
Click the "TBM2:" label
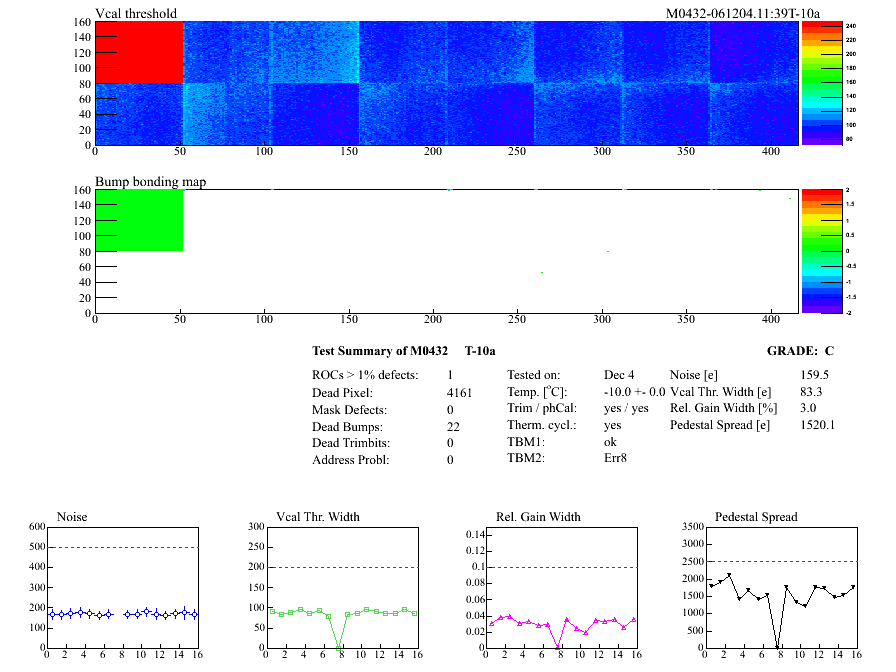tap(526, 458)
